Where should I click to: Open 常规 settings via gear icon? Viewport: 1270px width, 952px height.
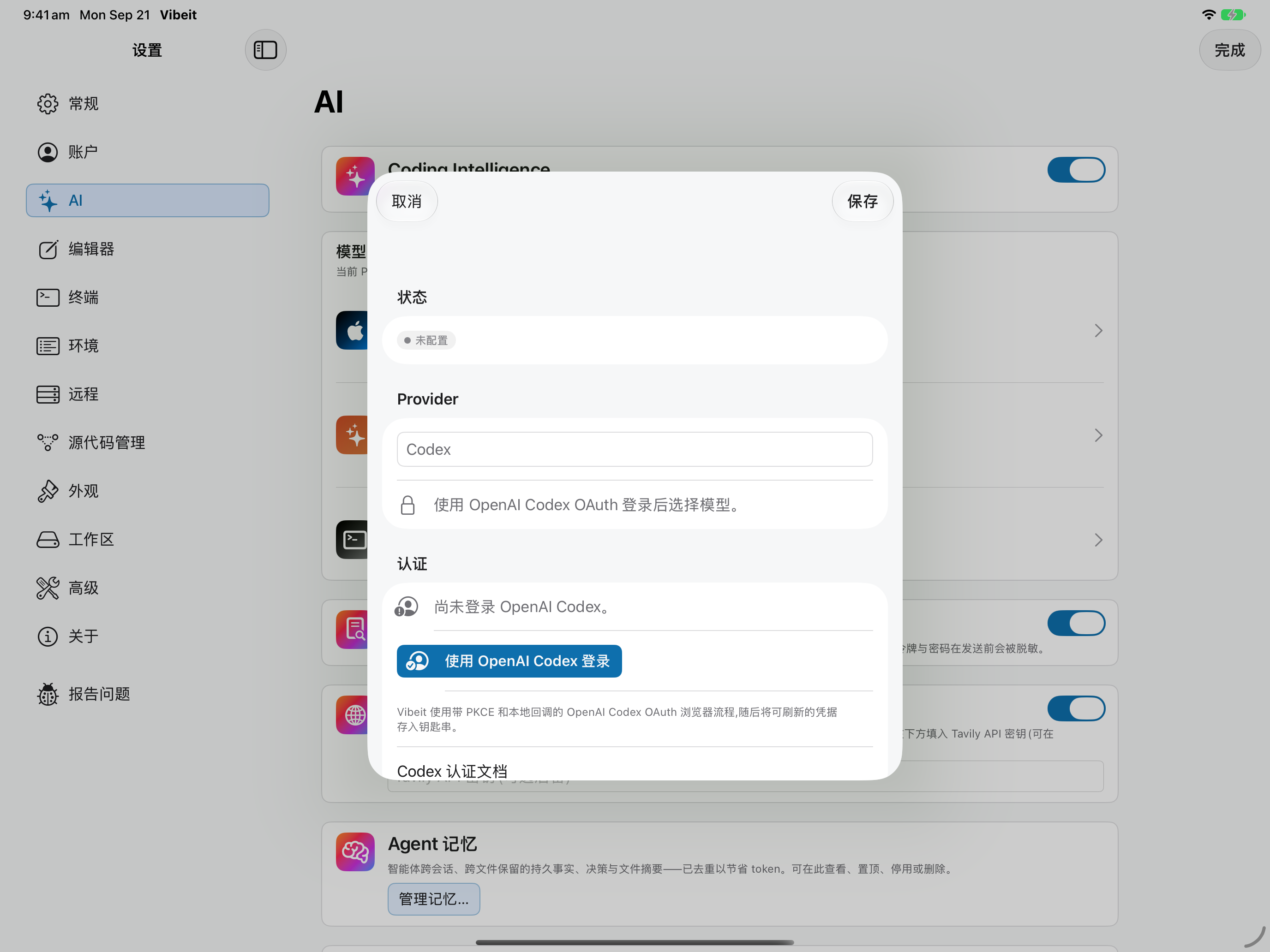tap(48, 104)
